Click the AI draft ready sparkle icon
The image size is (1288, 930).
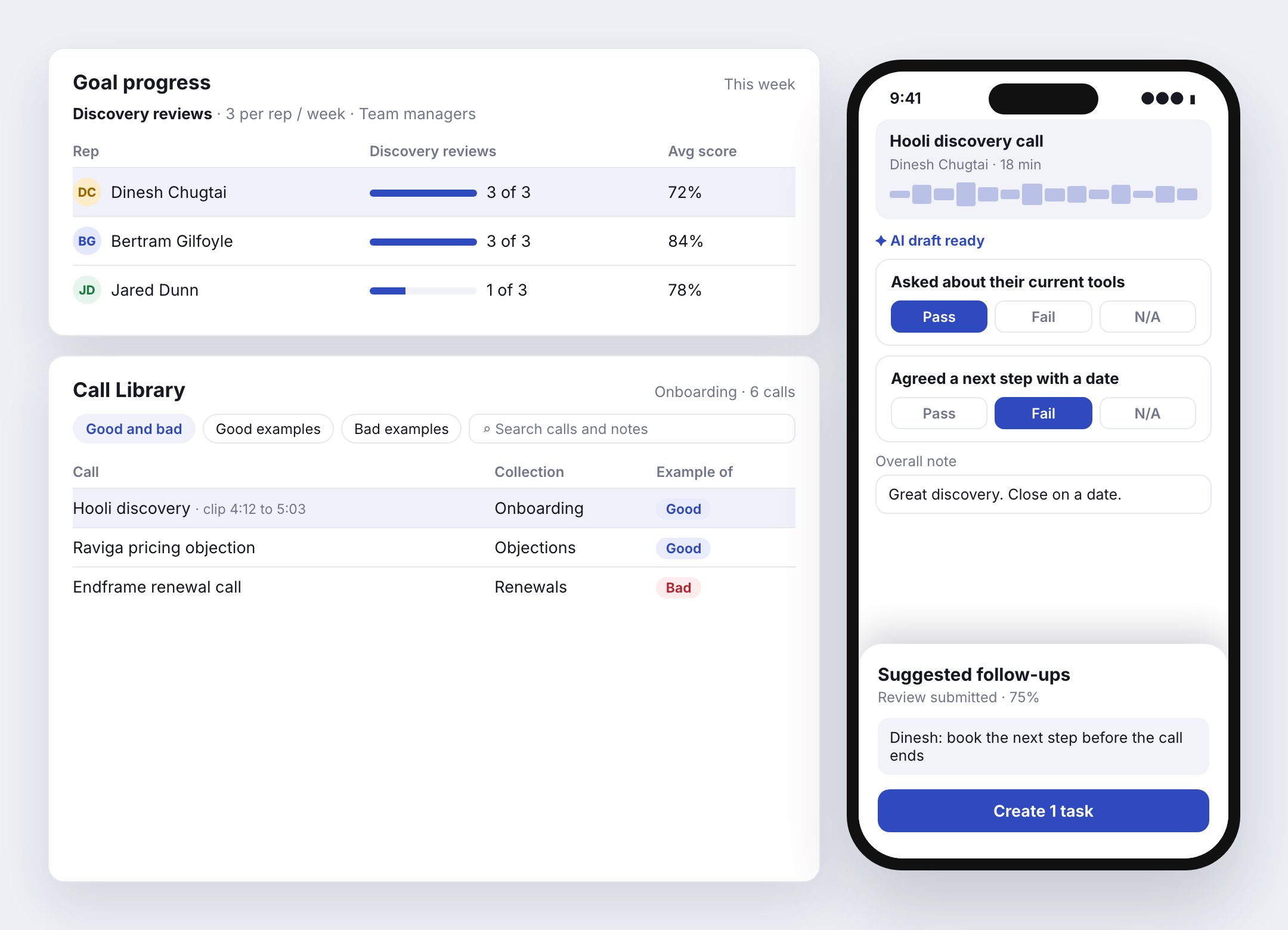tap(881, 241)
